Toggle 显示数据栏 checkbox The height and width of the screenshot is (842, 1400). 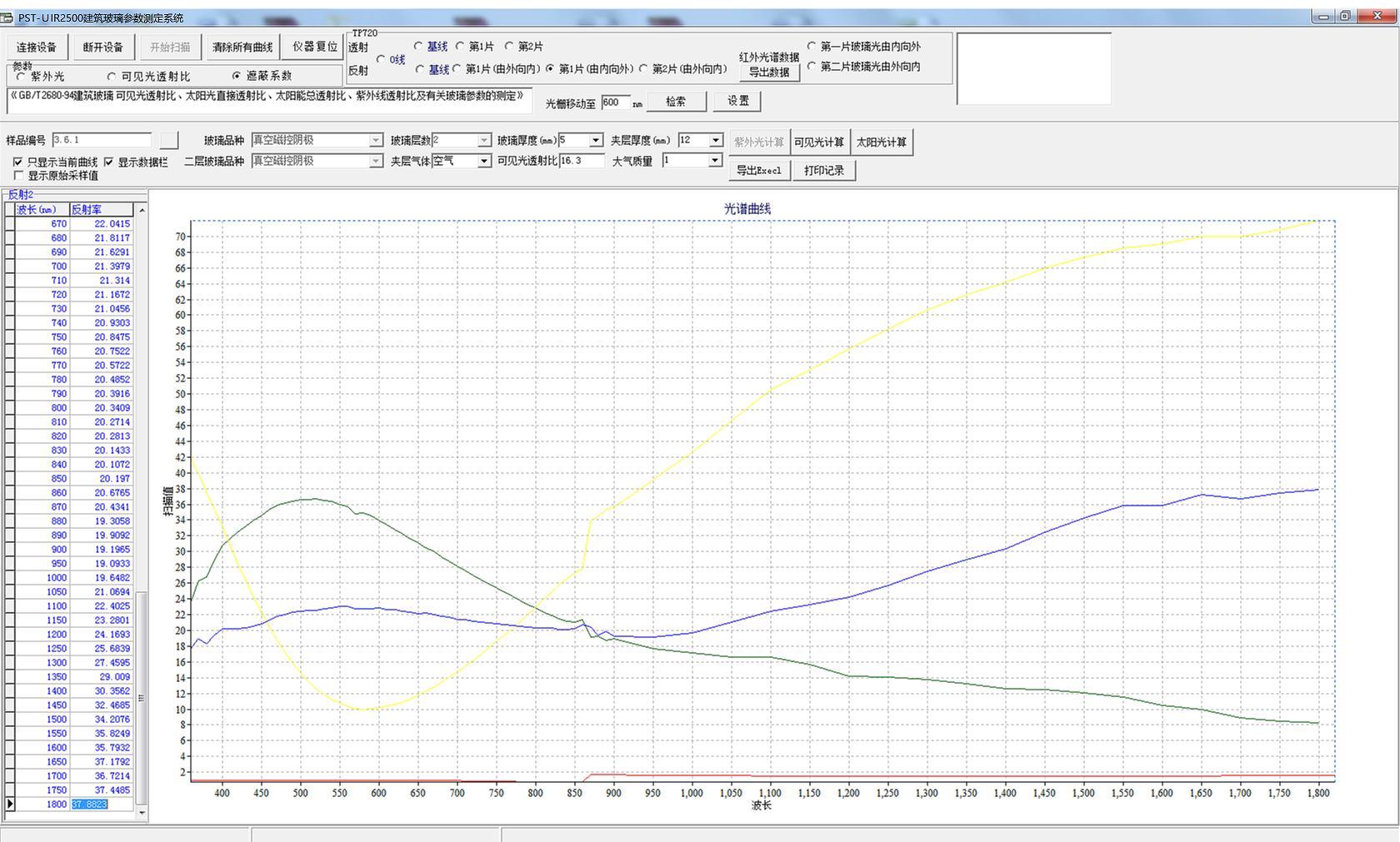(x=108, y=162)
